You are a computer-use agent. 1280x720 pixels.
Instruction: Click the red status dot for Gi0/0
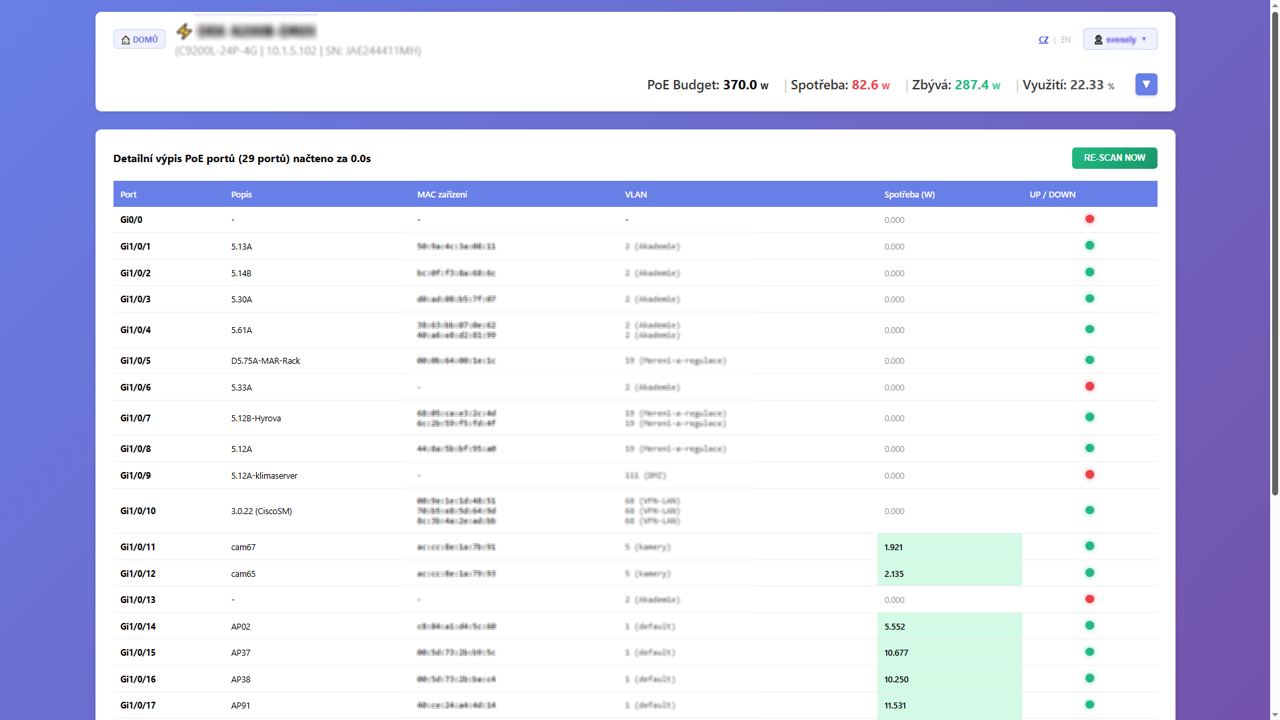click(x=1089, y=219)
